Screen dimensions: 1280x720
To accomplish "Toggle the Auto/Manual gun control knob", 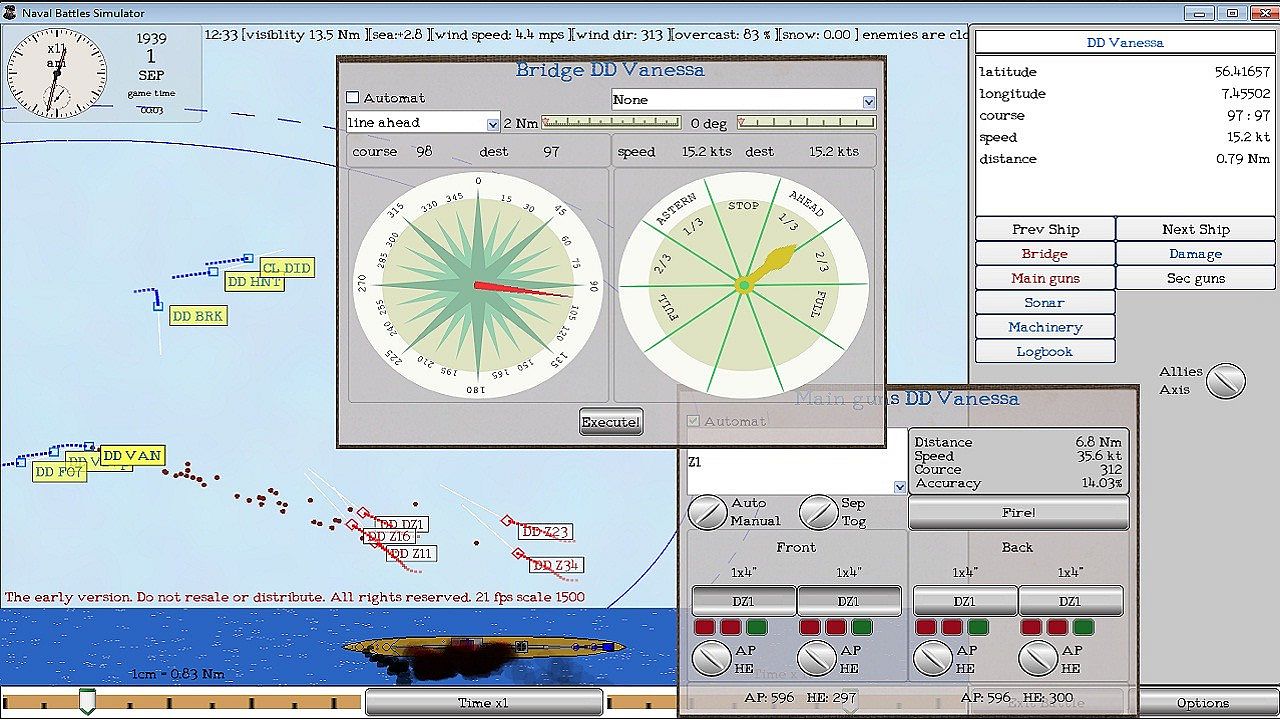I will 707,512.
